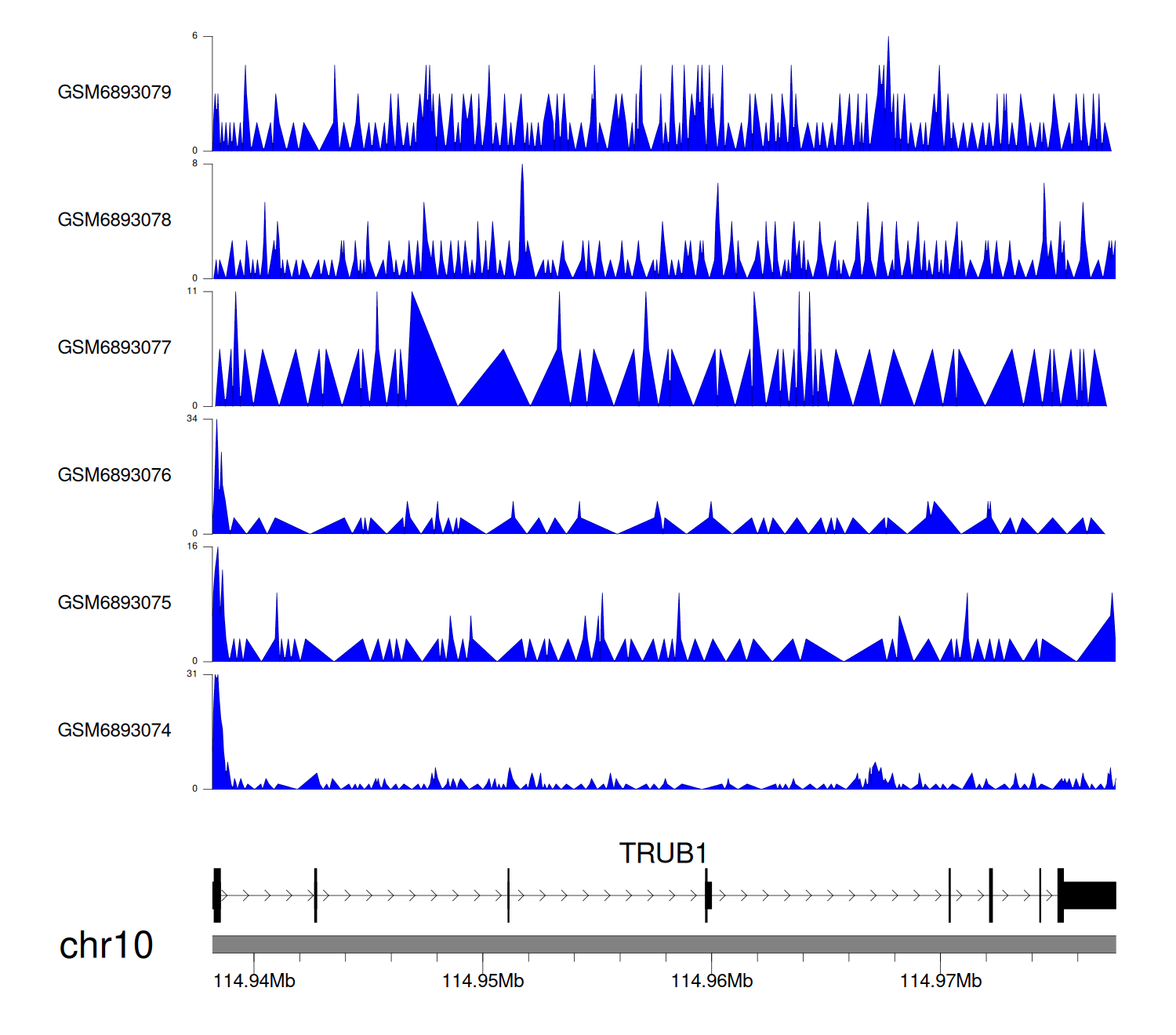1176x1035 pixels.
Task: Click the GSM6893075 track label
Action: tap(114, 602)
